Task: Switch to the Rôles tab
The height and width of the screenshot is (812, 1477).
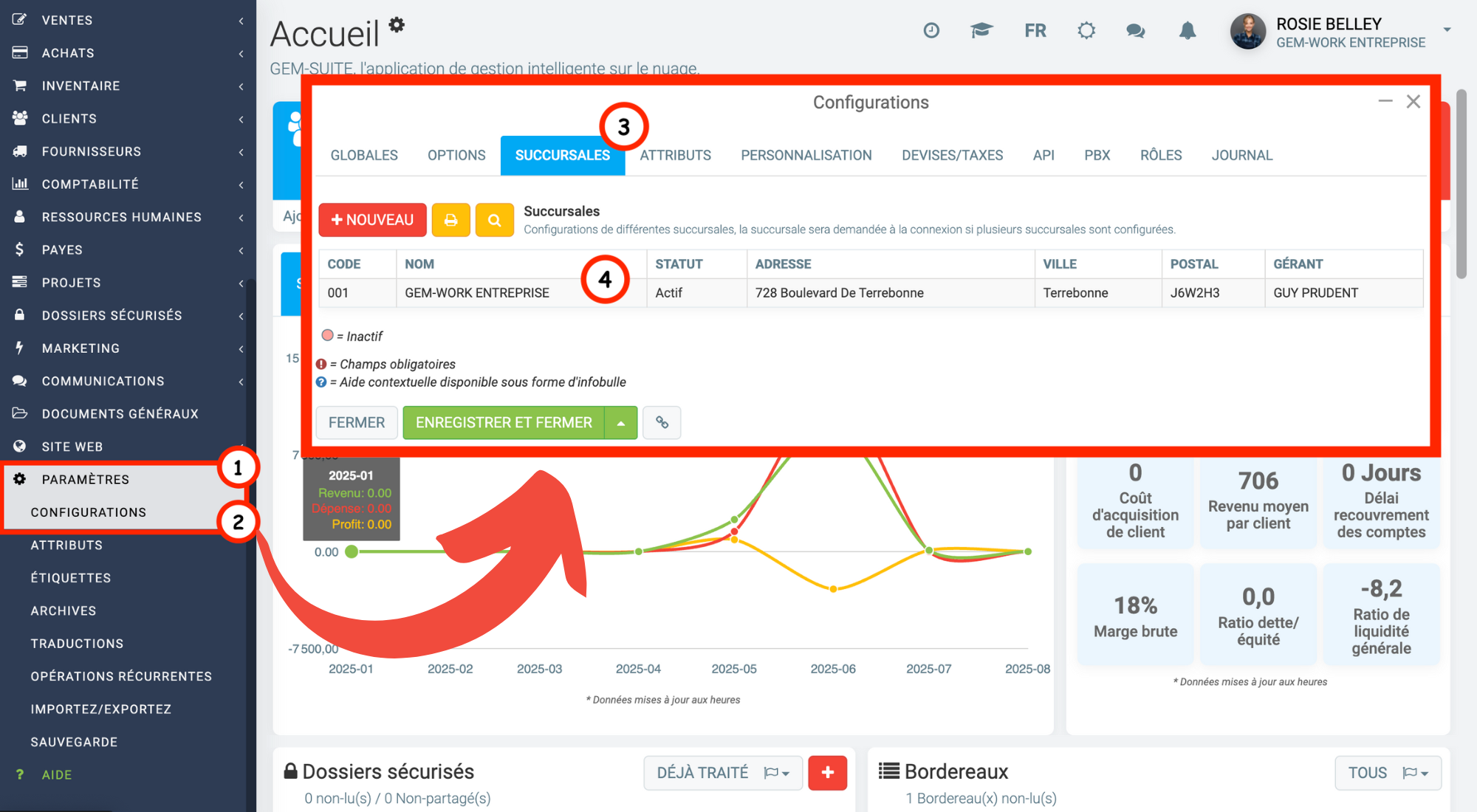Action: click(1161, 156)
